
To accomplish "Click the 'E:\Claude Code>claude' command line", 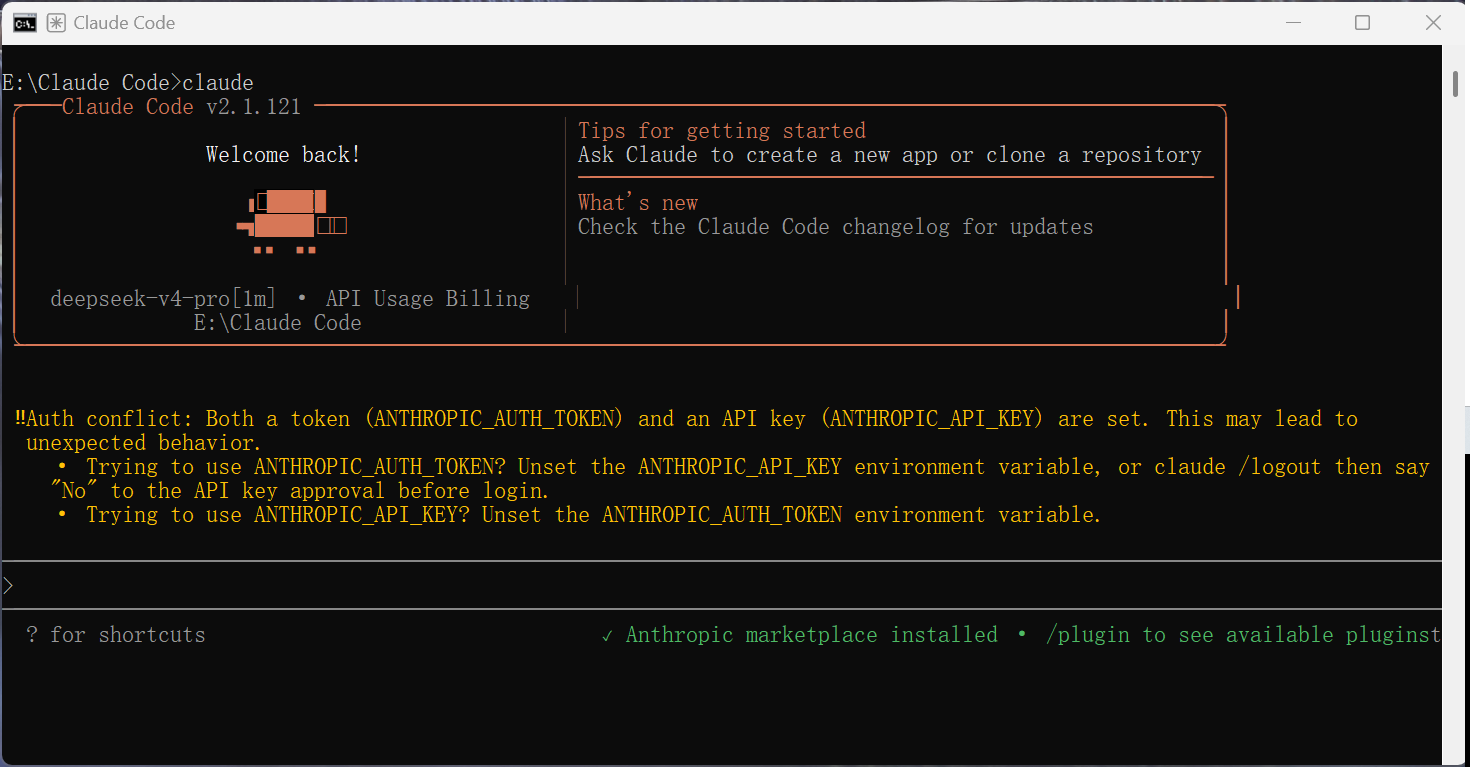I will 128,83.
